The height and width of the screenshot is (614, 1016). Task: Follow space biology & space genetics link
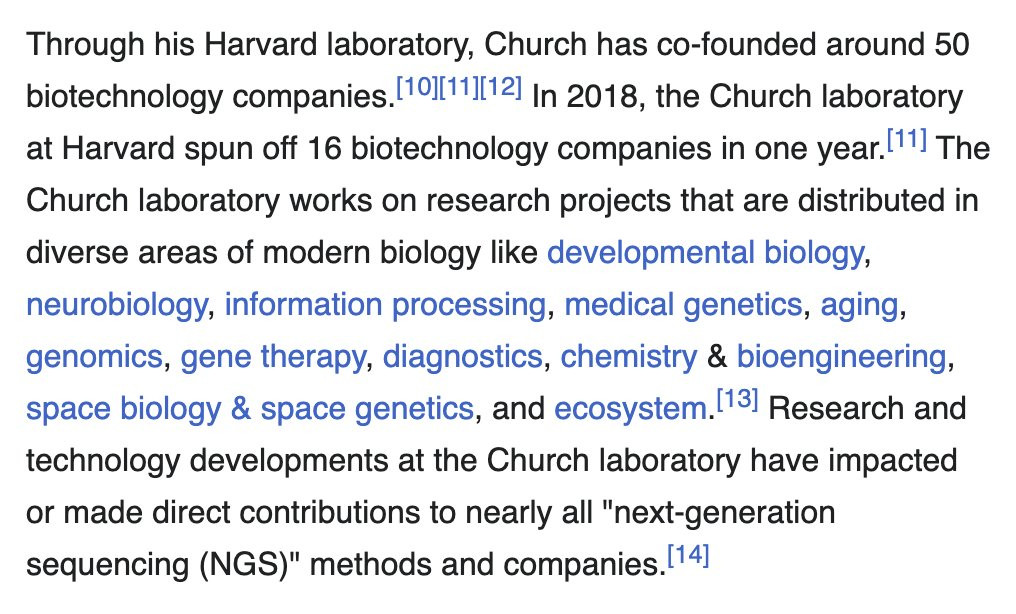[249, 409]
